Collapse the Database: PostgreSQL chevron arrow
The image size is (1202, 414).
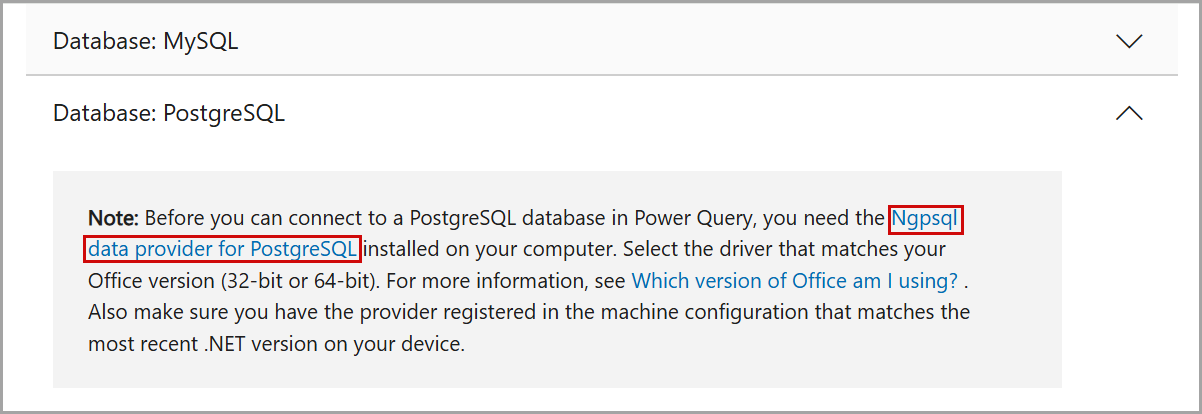[1128, 113]
